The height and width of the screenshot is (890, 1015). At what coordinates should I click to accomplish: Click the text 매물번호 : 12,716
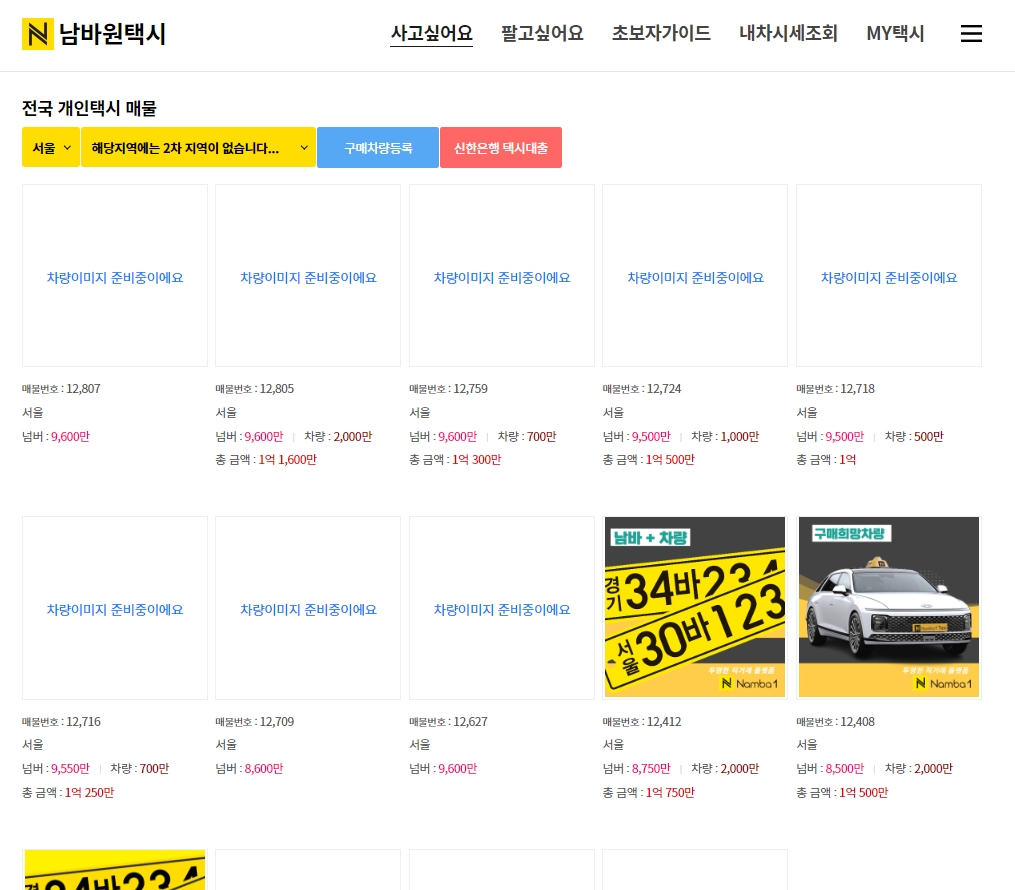click(x=61, y=722)
